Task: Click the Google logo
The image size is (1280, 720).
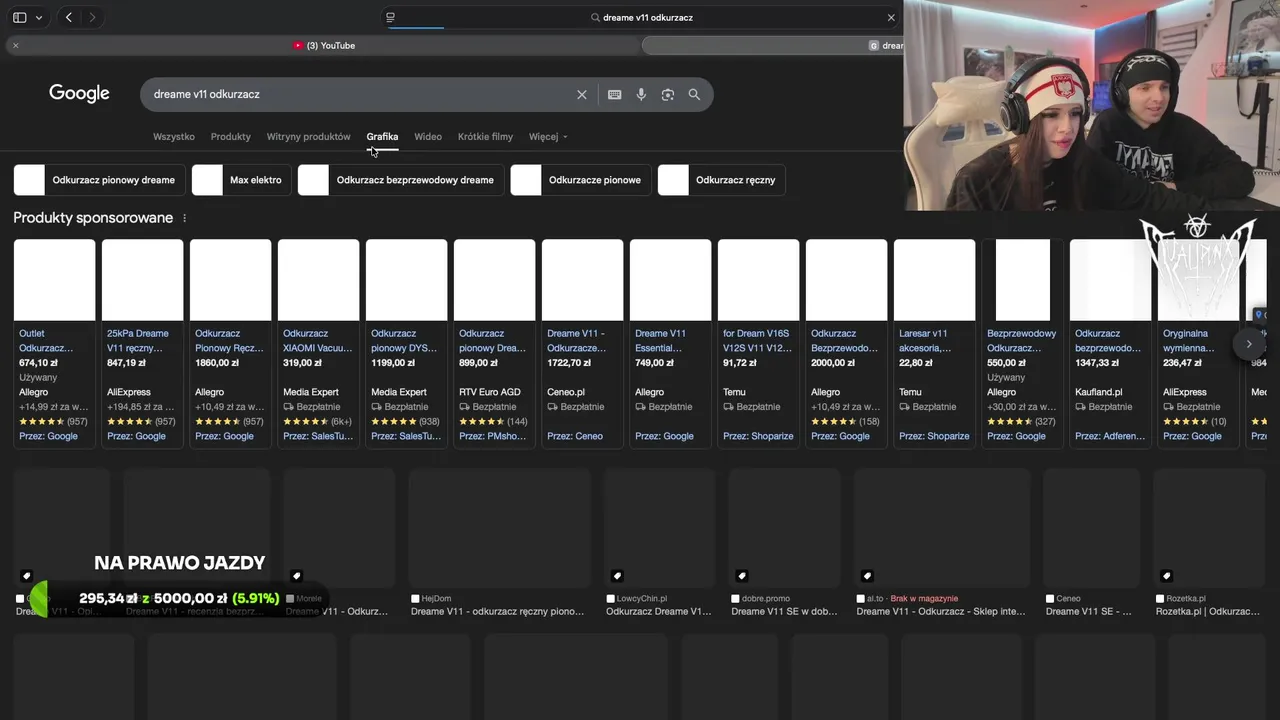Action: 79,94
